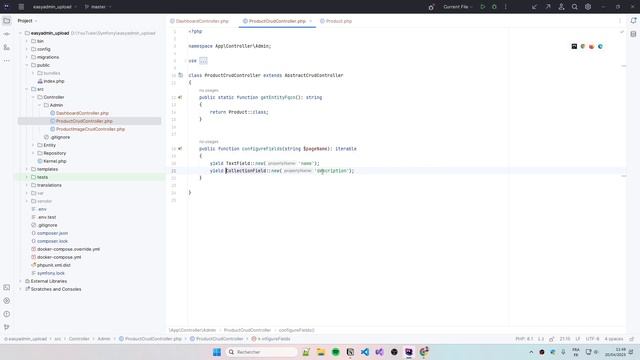Open the Structure tool window icon
This screenshot has width=640, height=360.
tap(7, 47)
